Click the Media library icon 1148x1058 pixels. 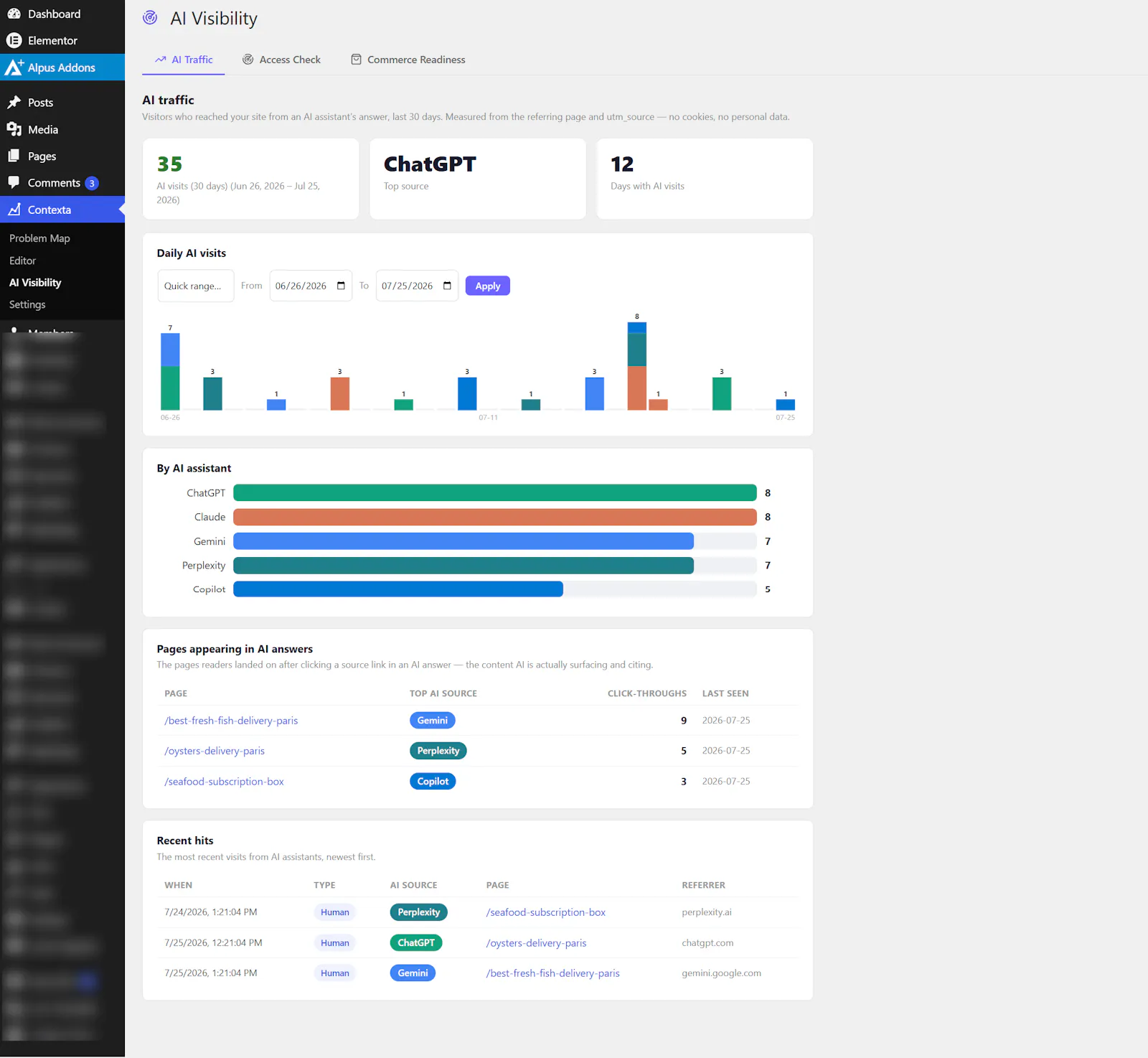pos(14,129)
